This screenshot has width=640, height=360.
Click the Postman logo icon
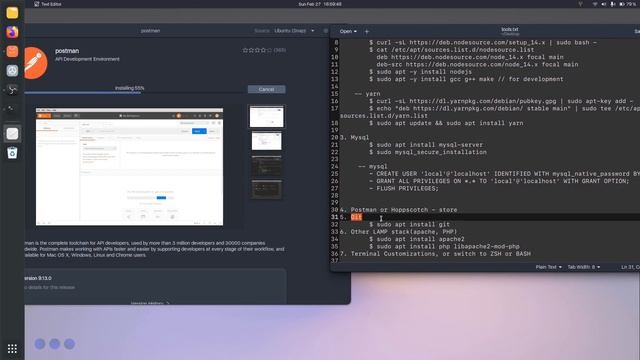point(35,63)
